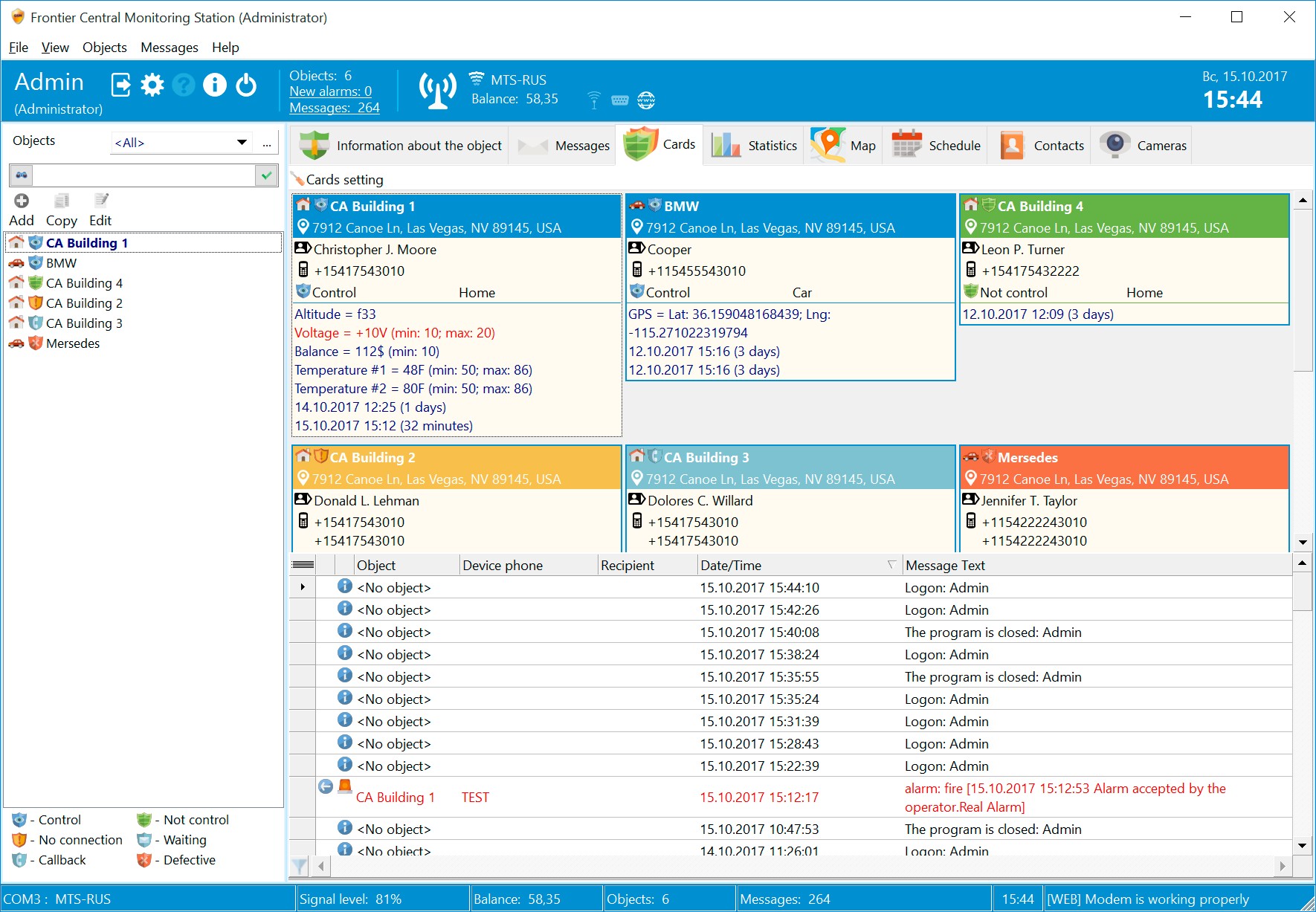Click the Message Text column header
This screenshot has width=1316, height=912.
1097,566
